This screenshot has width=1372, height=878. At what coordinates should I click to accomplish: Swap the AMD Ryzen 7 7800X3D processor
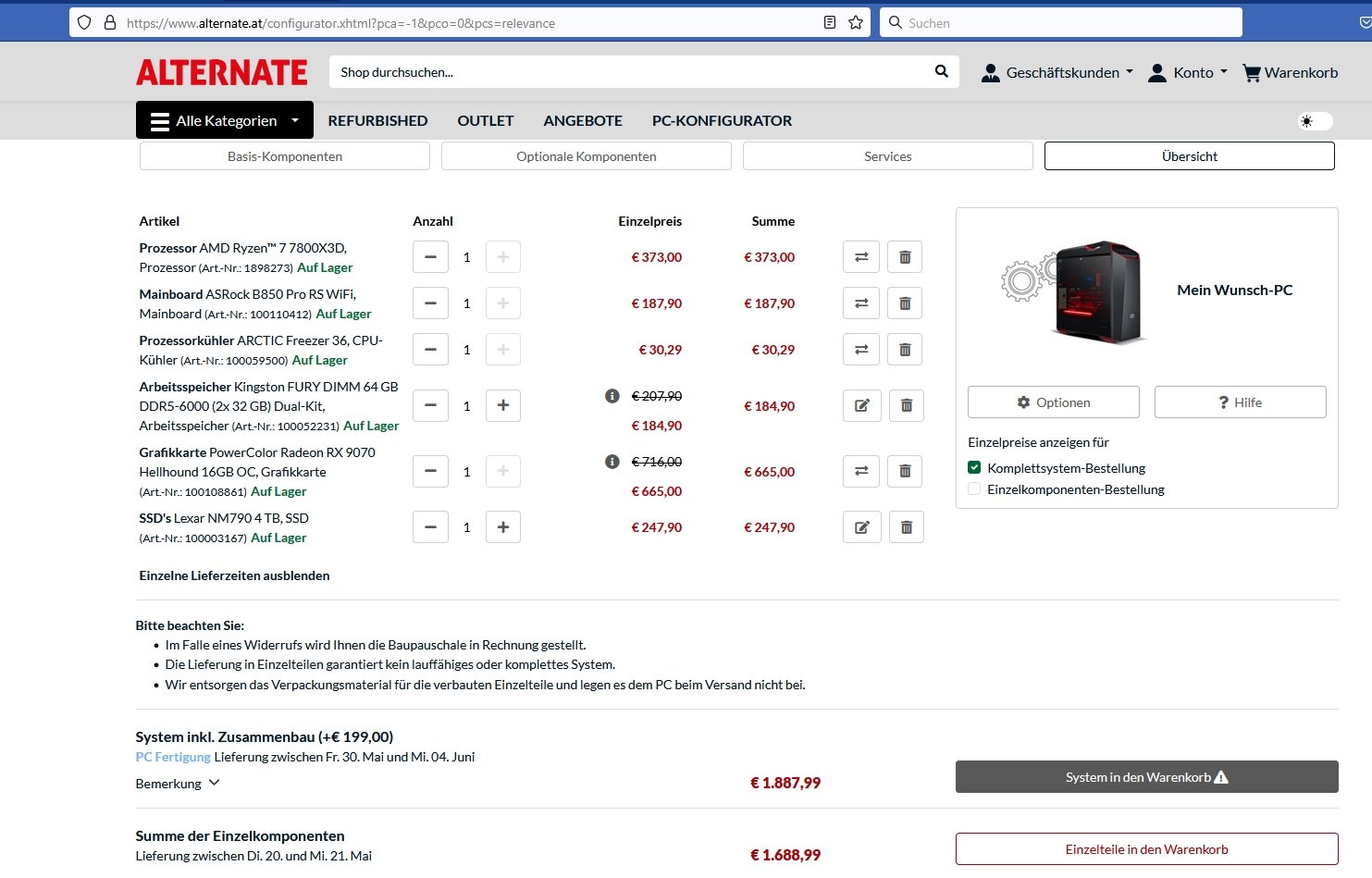(861, 257)
